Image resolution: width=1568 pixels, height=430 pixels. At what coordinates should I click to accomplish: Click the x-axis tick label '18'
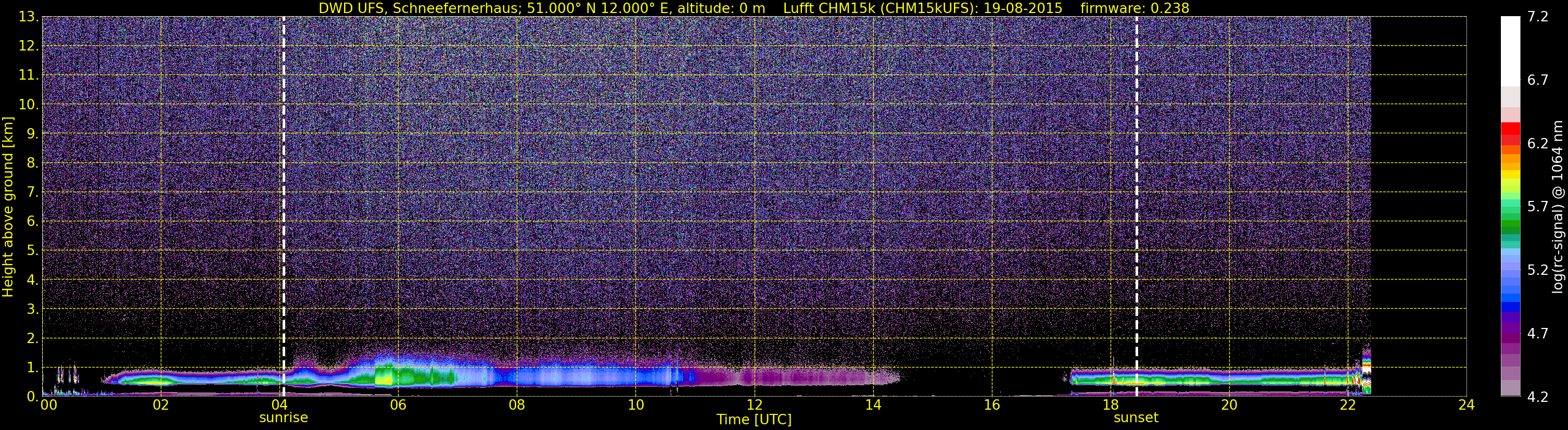click(1110, 405)
